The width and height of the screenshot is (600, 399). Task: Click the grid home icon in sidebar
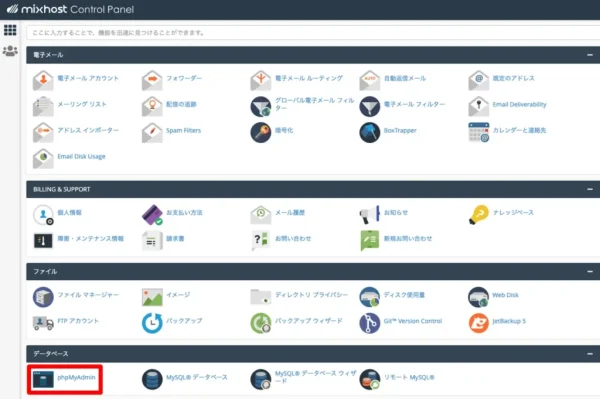pyautogui.click(x=10, y=30)
